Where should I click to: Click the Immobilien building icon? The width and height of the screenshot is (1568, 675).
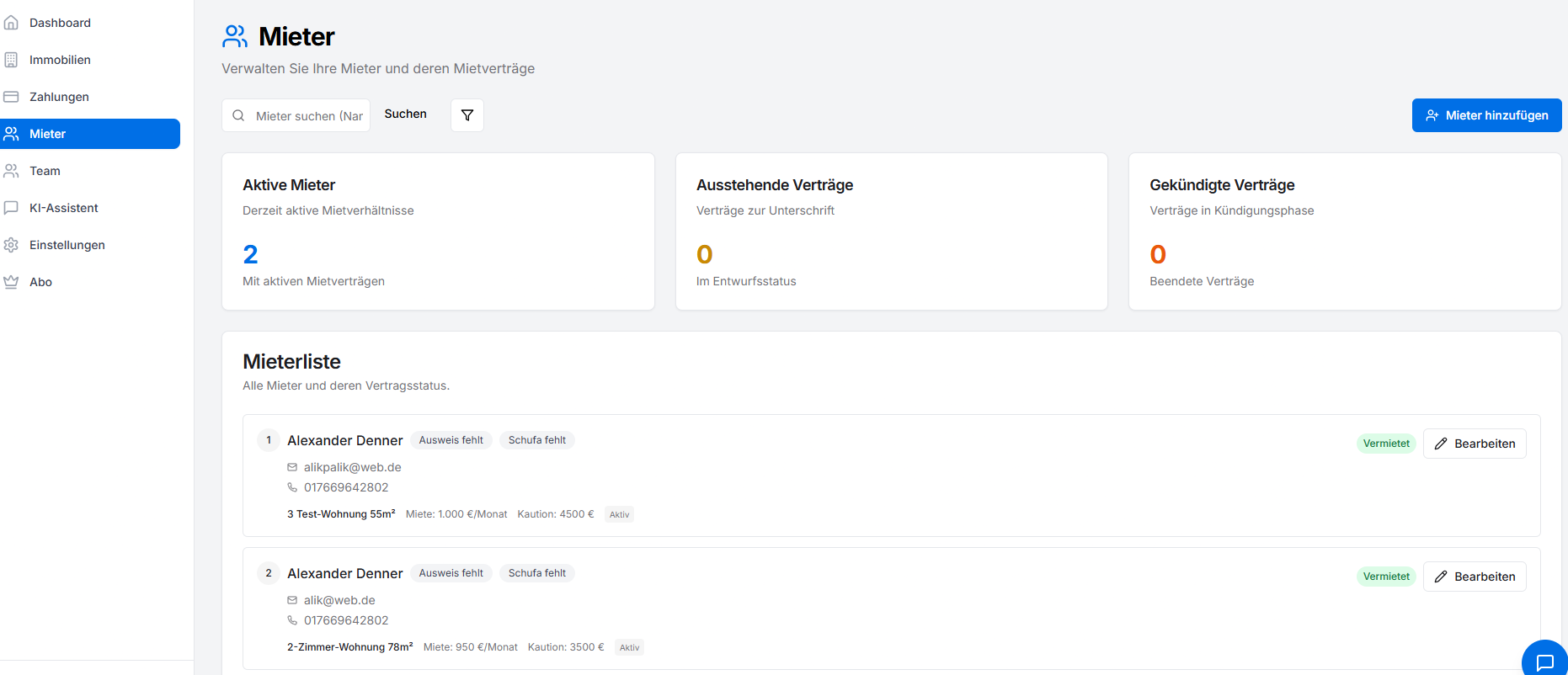(11, 60)
